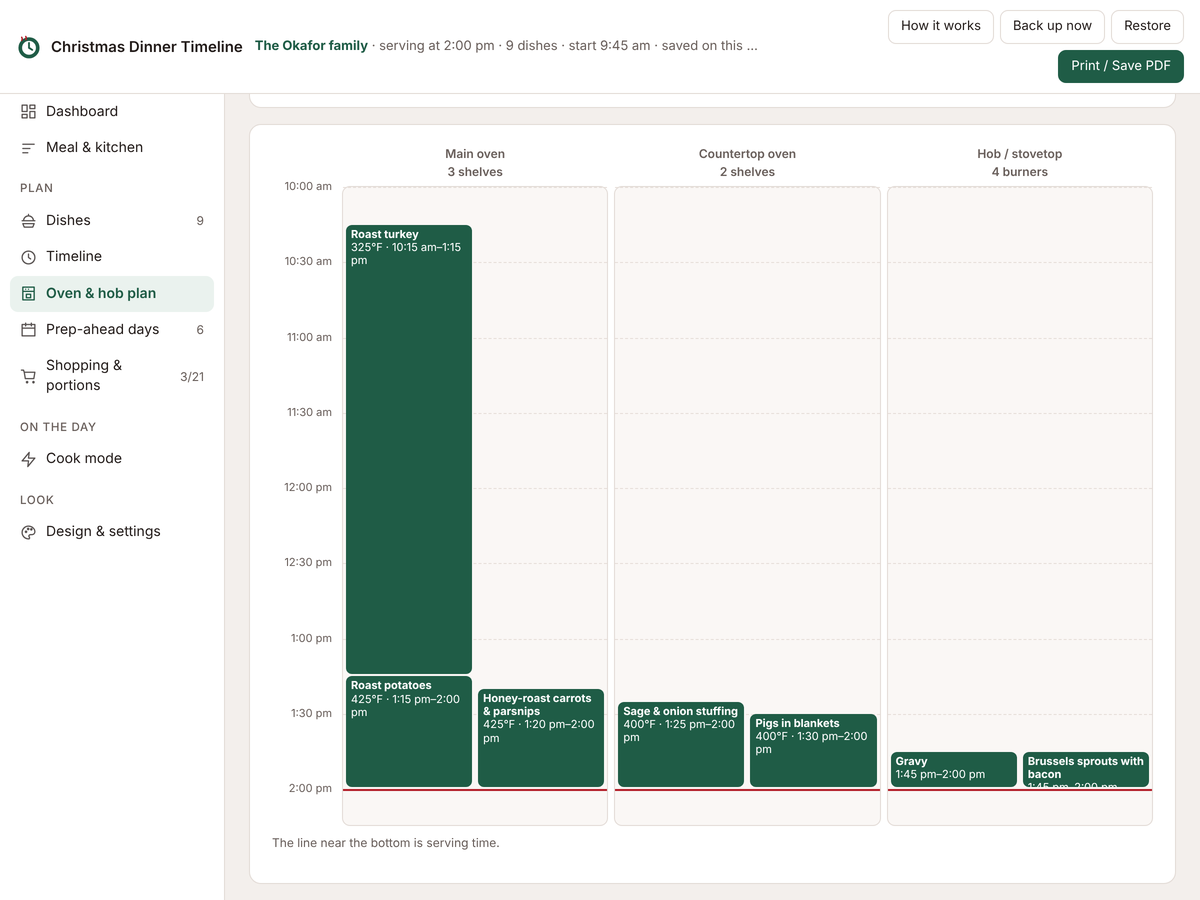Click the Hob / stovetop column header
Screen dimensions: 1200x900
pyautogui.click(x=1020, y=163)
